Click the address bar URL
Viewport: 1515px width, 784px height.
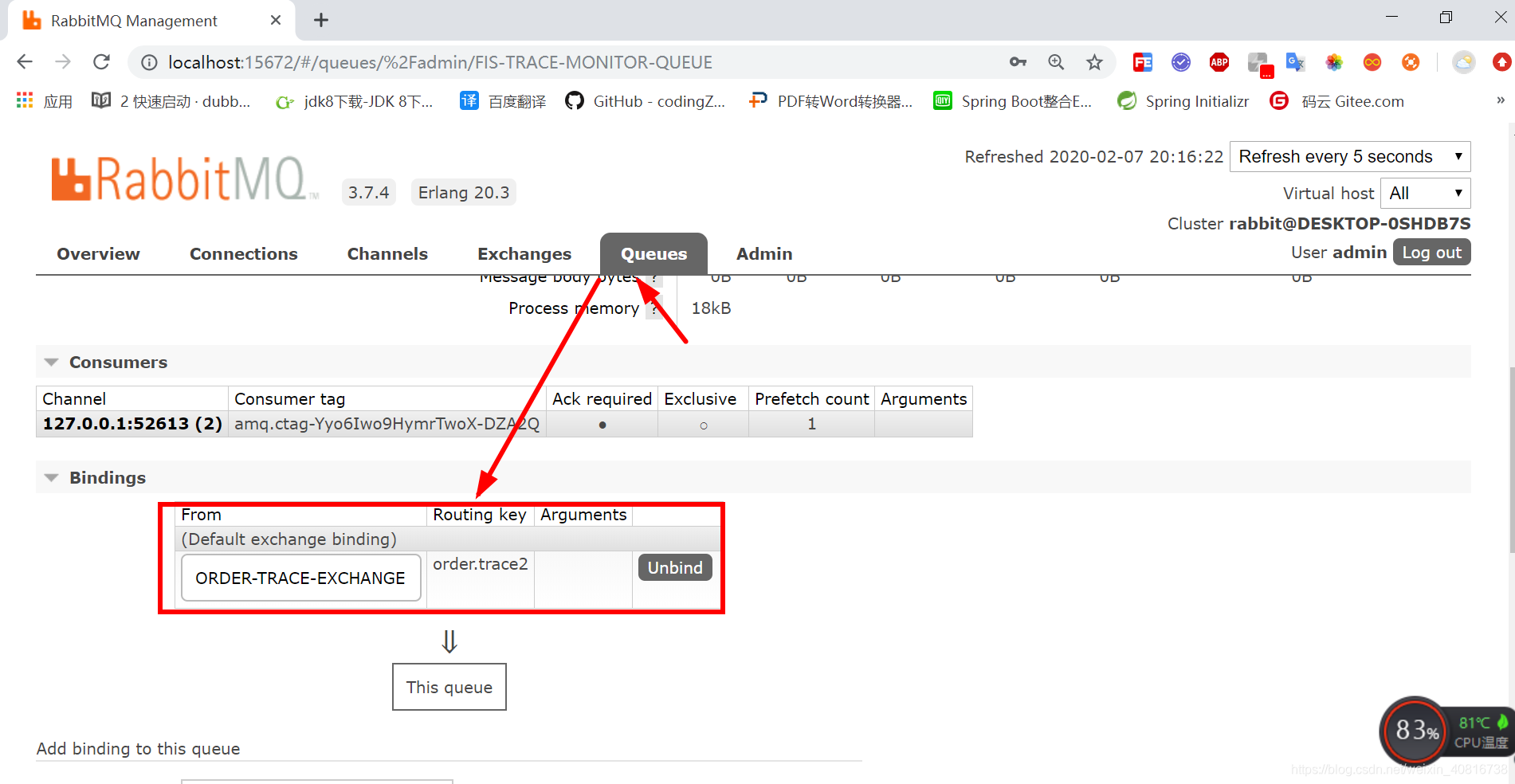point(440,62)
